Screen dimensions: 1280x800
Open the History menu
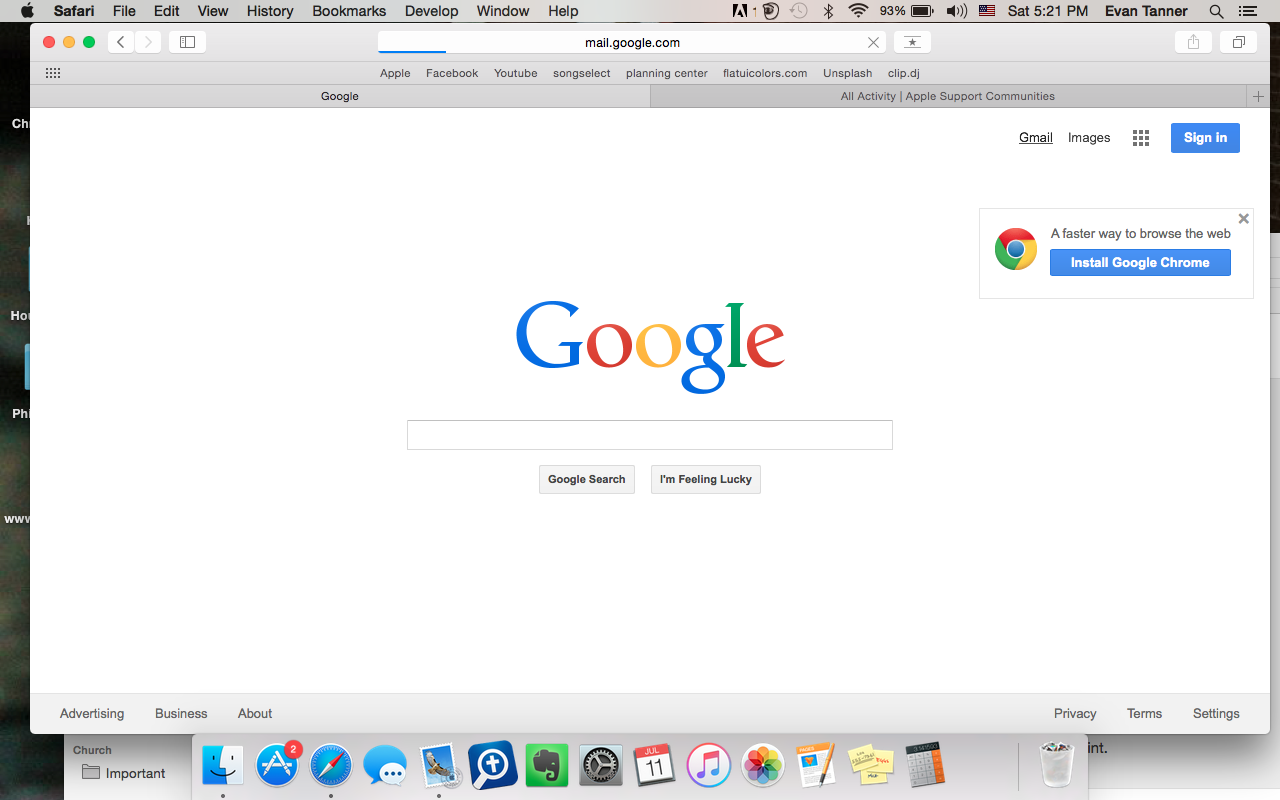click(x=270, y=11)
